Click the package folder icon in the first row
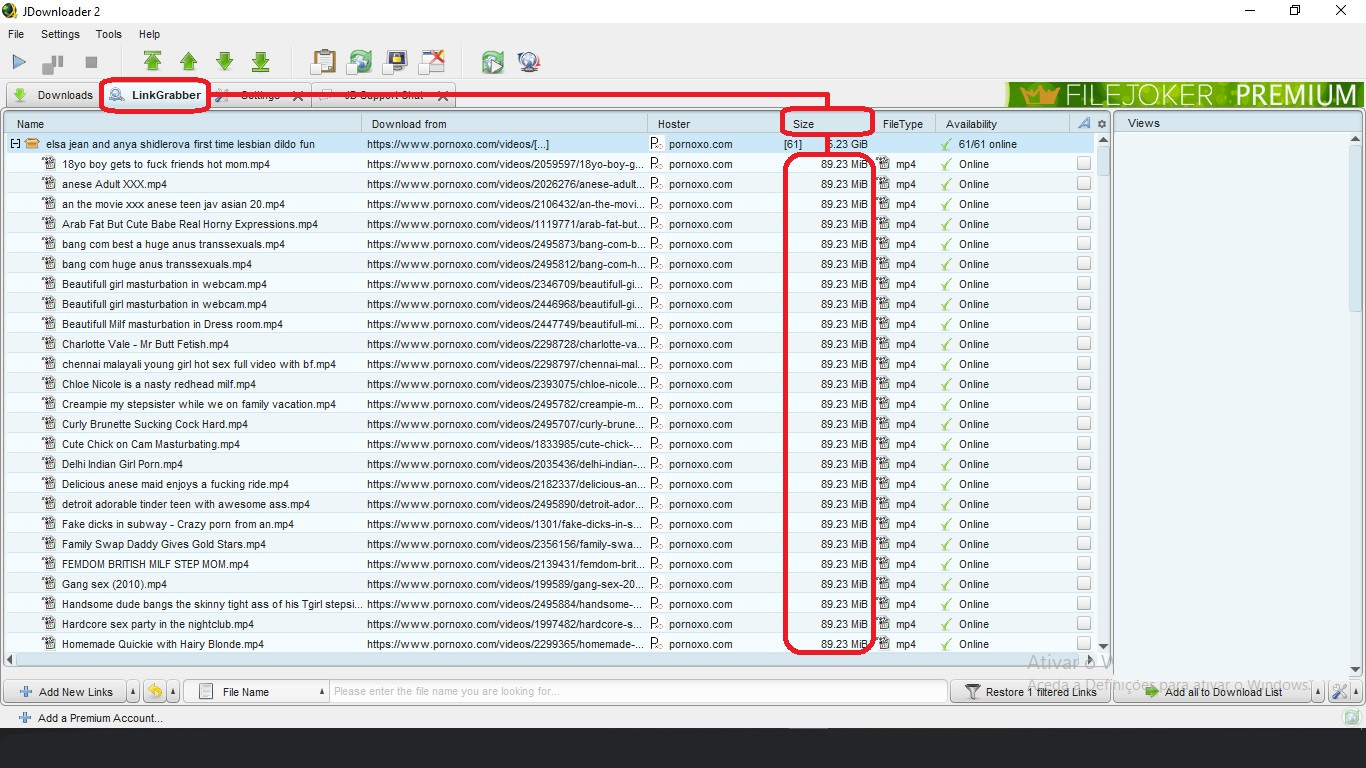Screen dimensions: 1366x768 [33, 144]
